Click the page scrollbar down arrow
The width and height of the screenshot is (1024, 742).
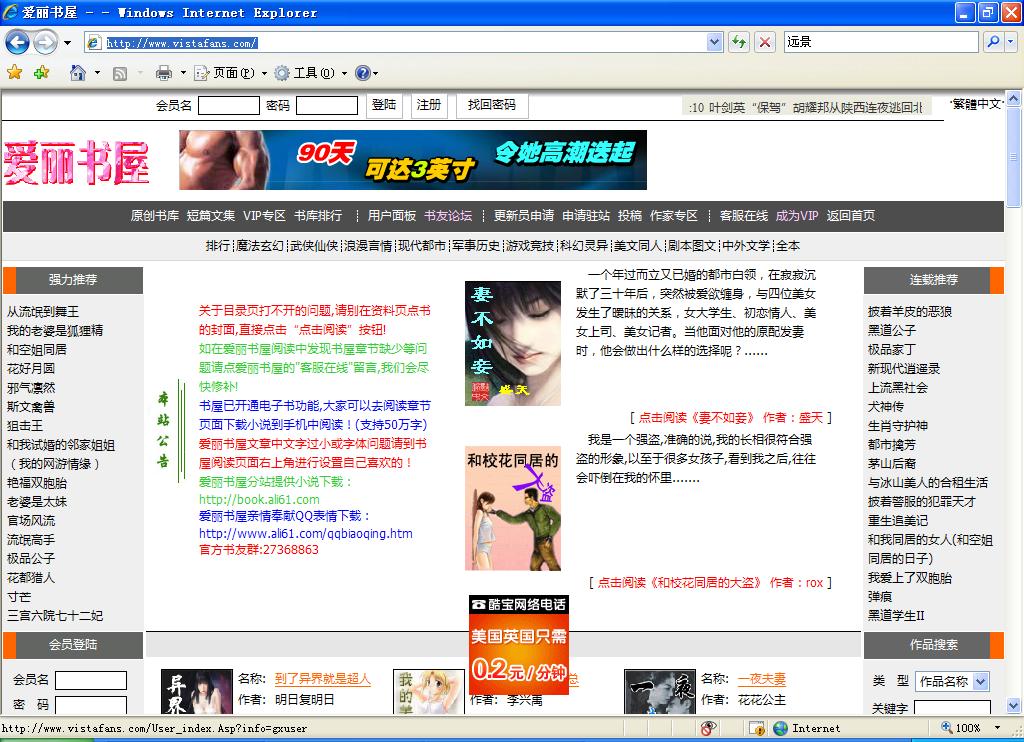coord(1013,705)
